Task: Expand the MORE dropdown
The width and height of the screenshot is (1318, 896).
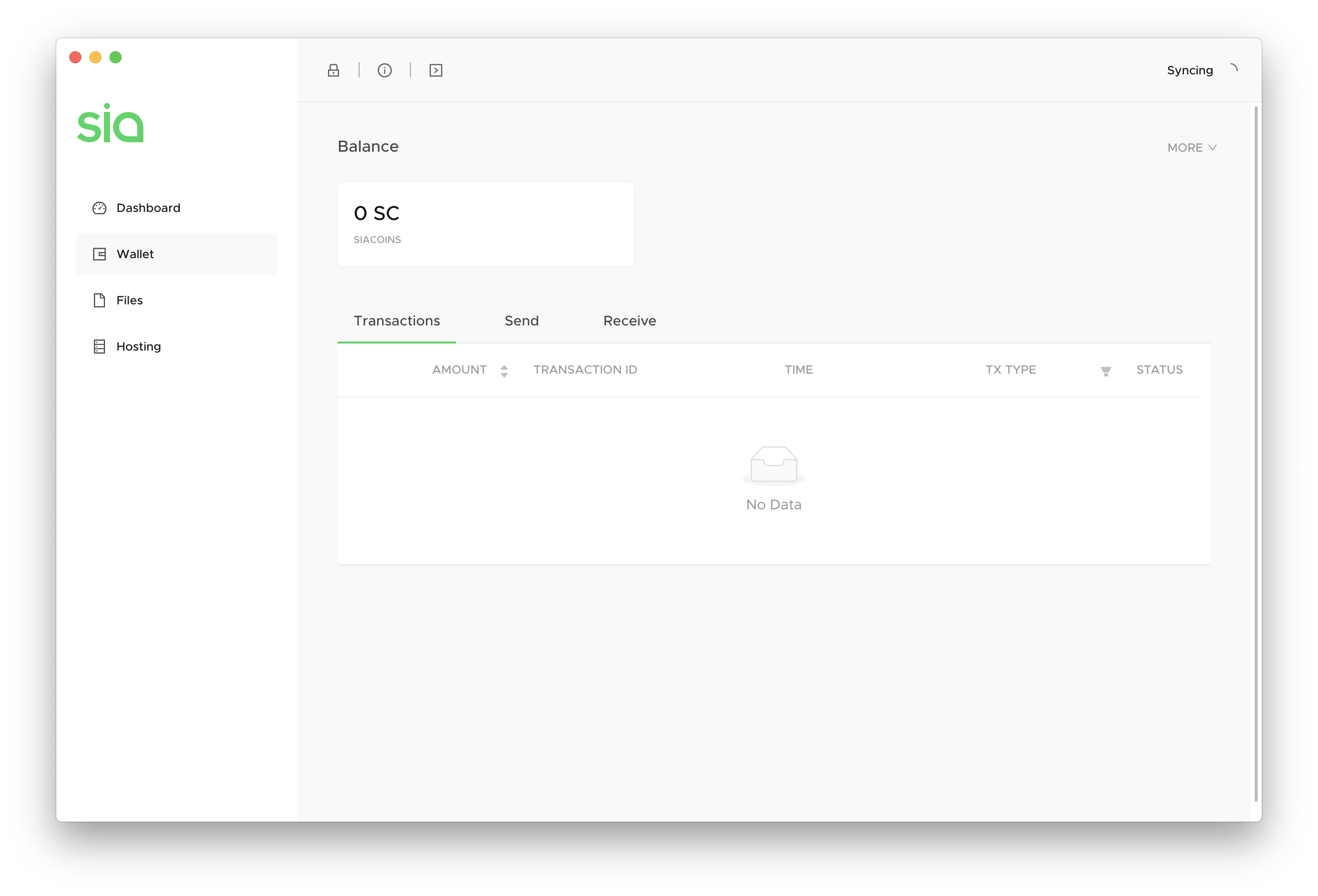Action: coord(1191,148)
